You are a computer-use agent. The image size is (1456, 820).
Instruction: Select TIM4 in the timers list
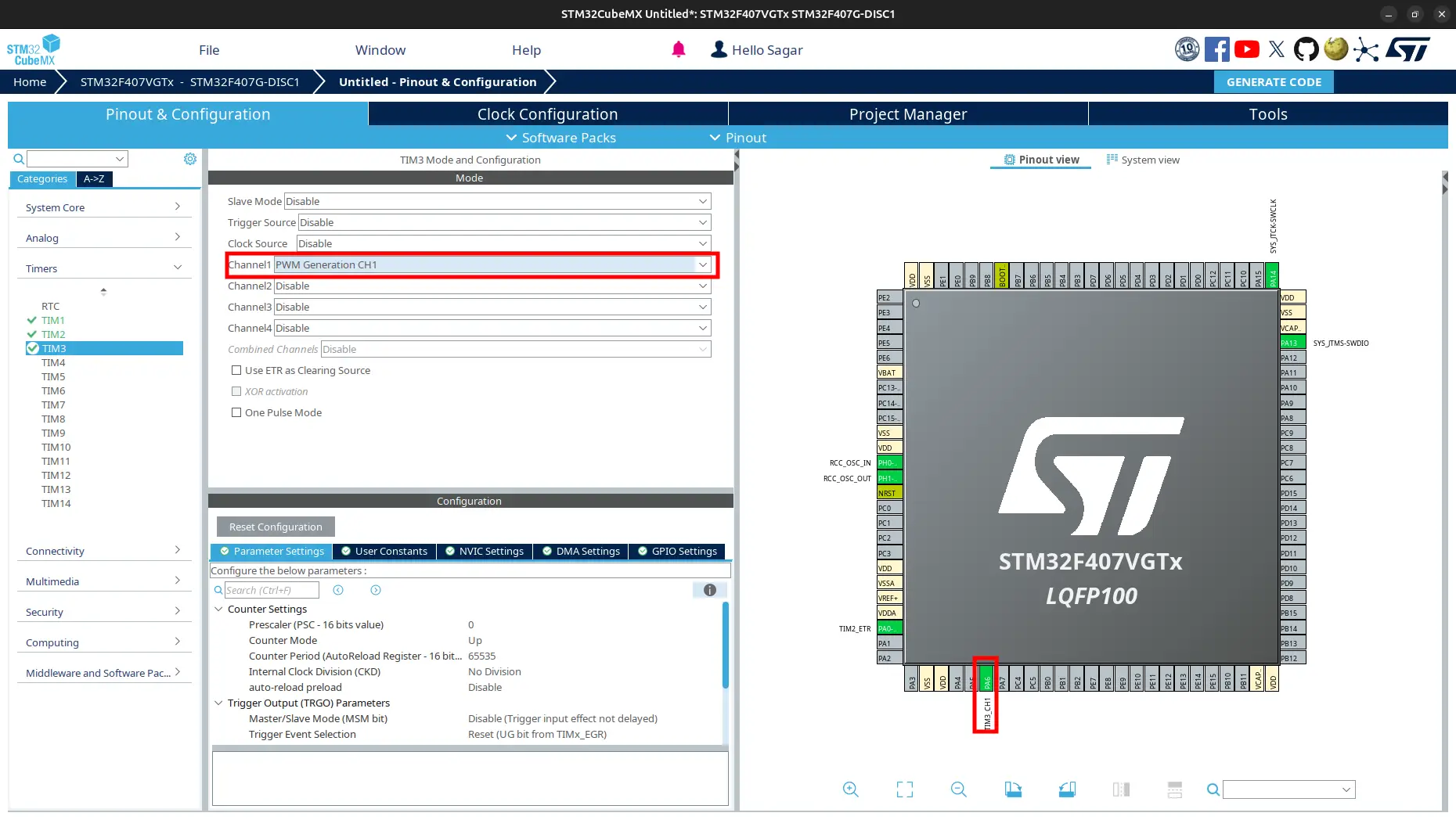click(53, 362)
